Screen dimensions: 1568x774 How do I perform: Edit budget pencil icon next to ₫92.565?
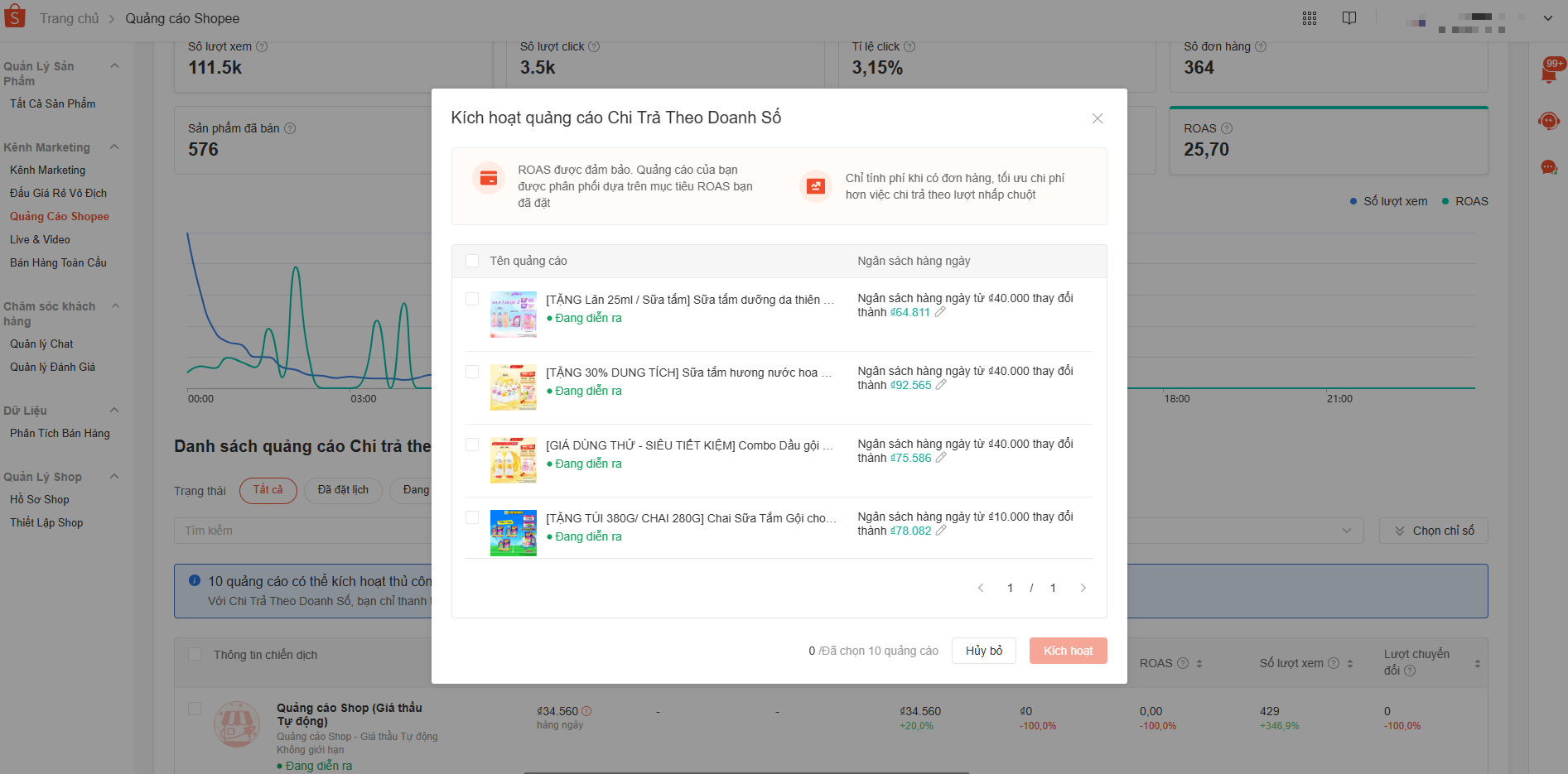(x=941, y=385)
